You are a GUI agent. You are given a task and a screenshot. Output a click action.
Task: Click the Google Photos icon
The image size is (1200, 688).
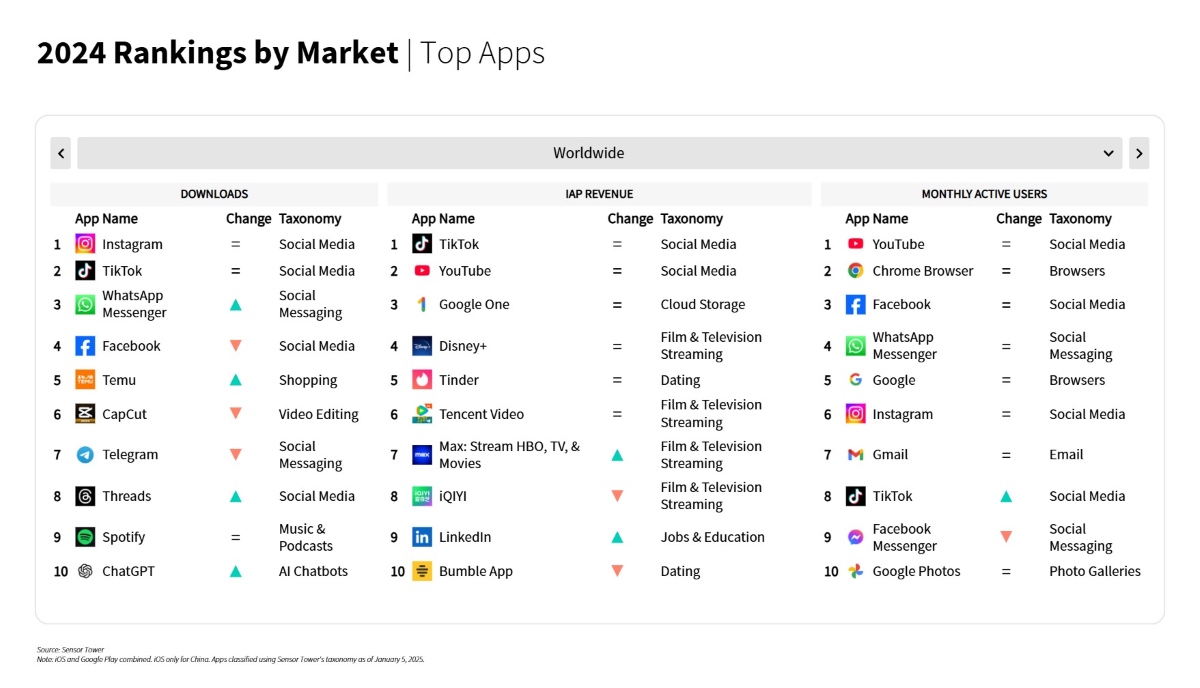point(855,571)
